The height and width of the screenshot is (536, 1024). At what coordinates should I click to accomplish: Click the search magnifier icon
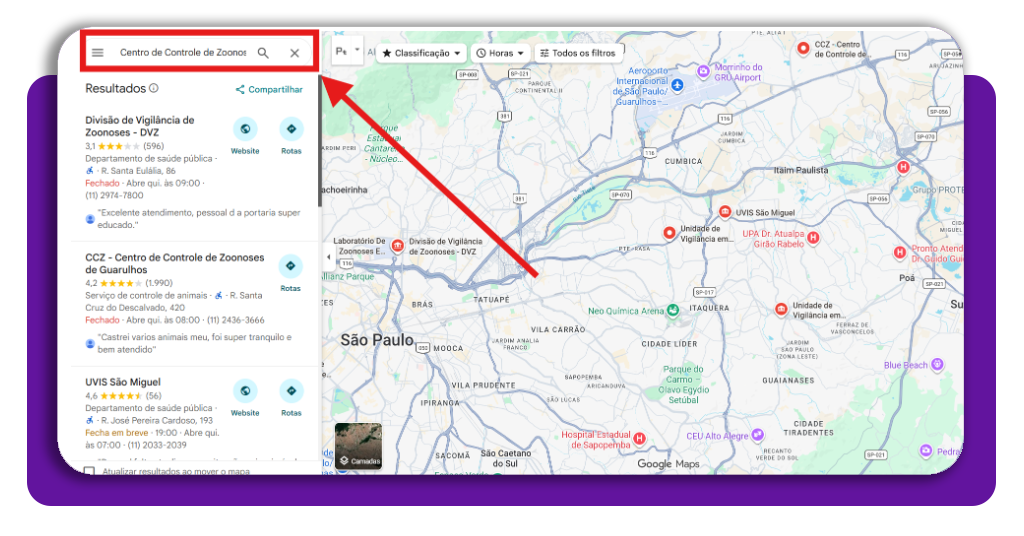(263, 53)
